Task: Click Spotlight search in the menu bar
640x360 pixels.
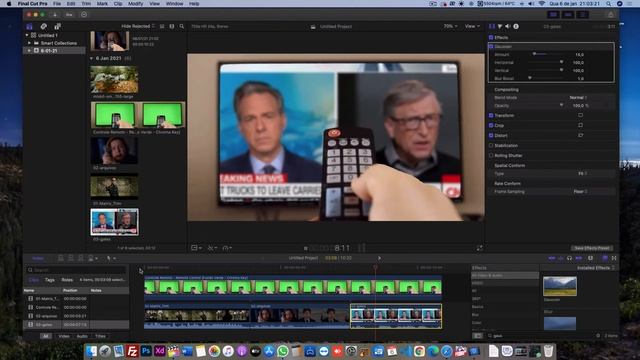Action: (x=609, y=4)
